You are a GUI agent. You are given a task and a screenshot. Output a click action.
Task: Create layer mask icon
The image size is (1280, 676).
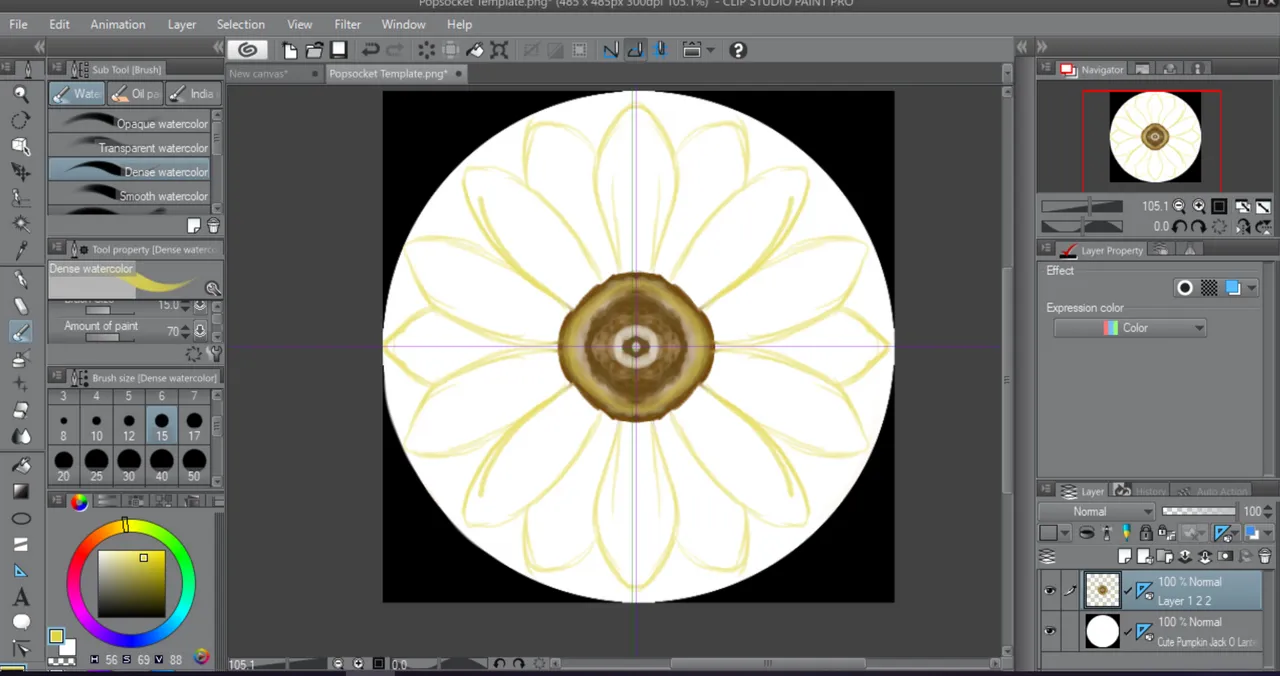(1225, 556)
